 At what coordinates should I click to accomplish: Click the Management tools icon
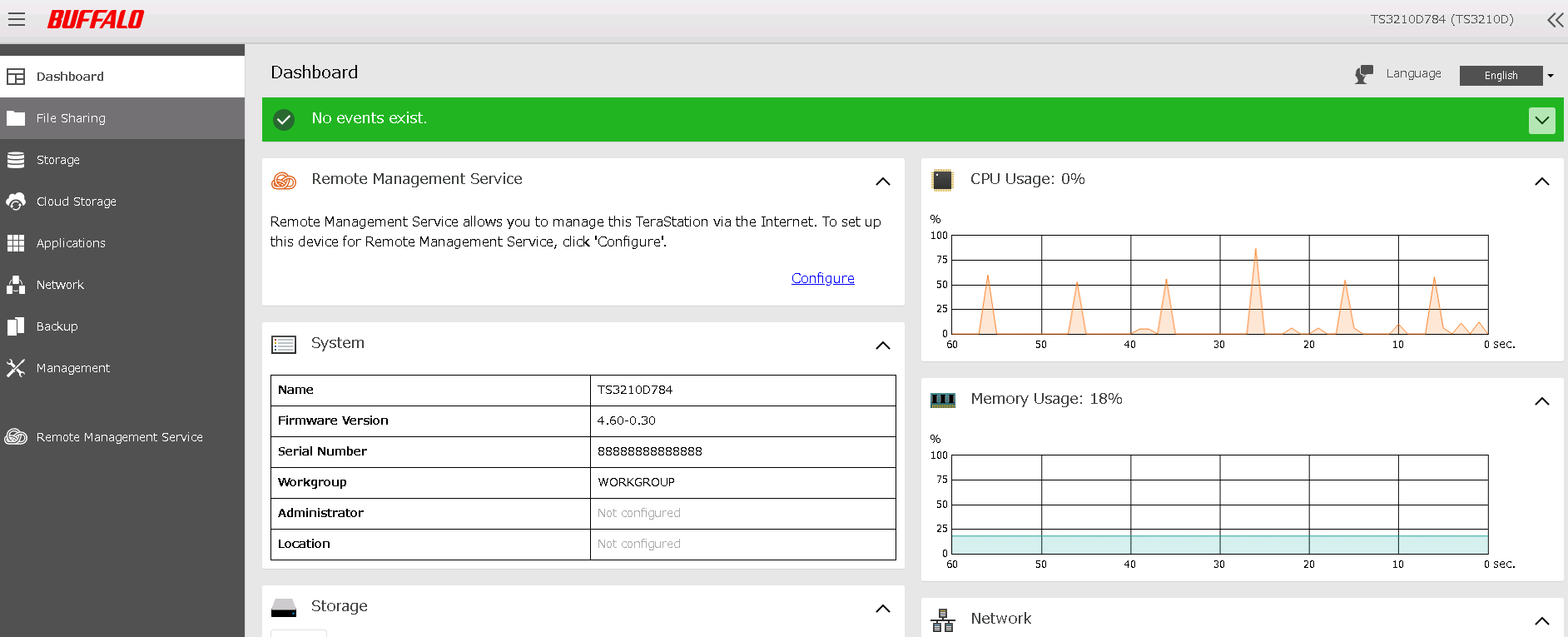[x=16, y=368]
